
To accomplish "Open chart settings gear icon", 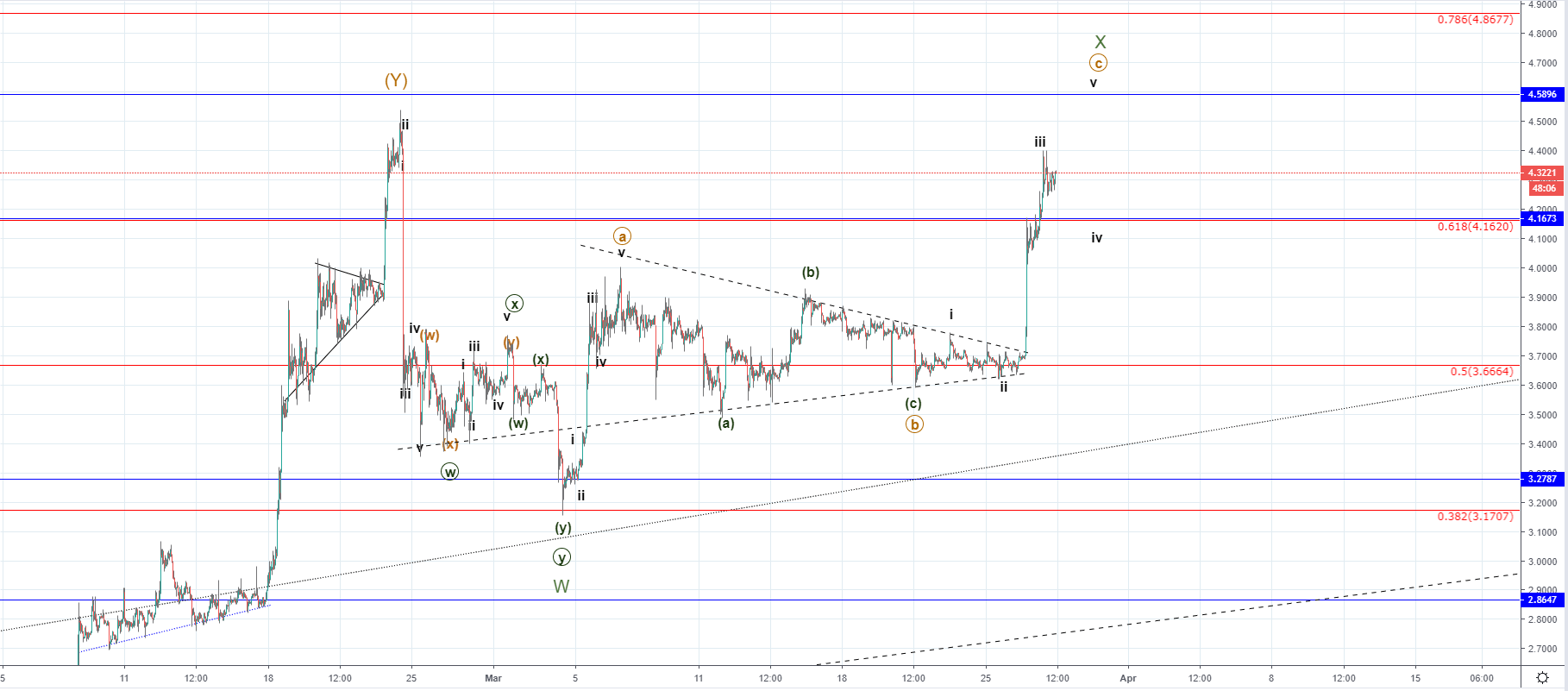I will 1543,677.
